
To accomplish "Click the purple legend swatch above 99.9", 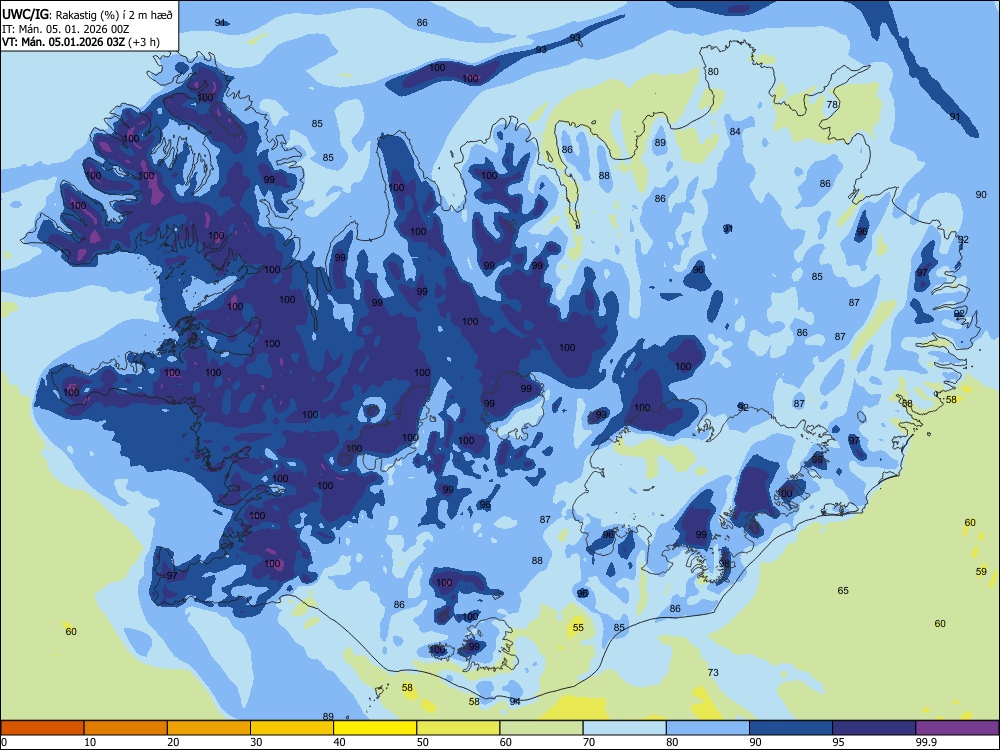I will 957,728.
